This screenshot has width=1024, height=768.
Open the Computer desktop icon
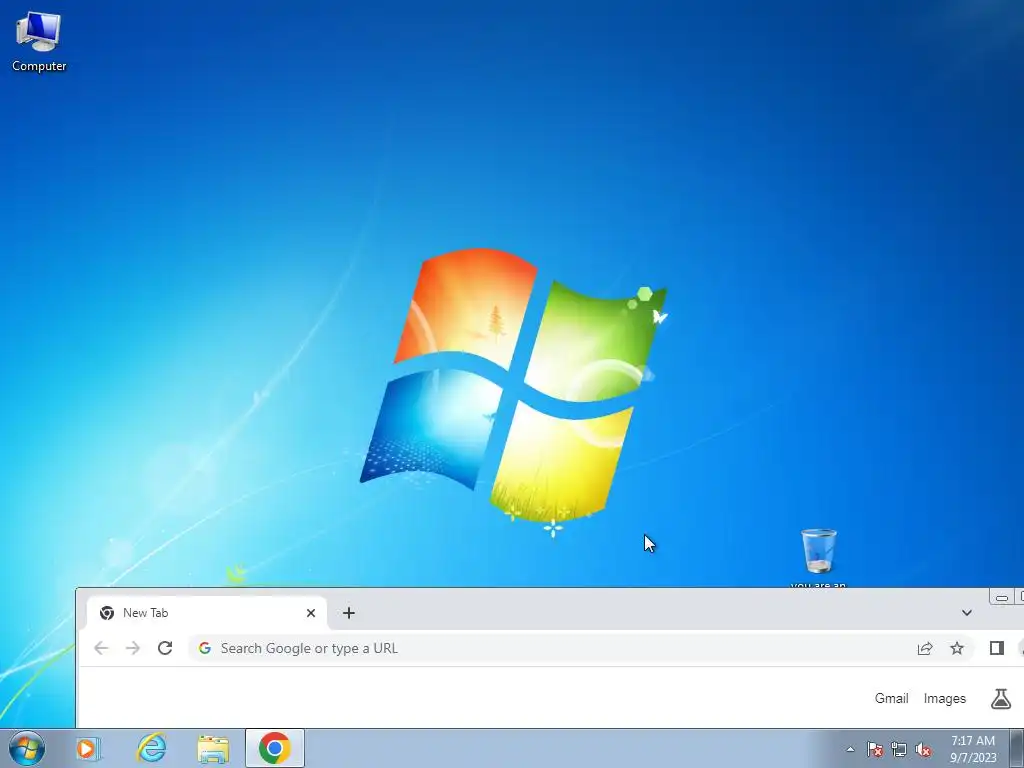tap(39, 41)
